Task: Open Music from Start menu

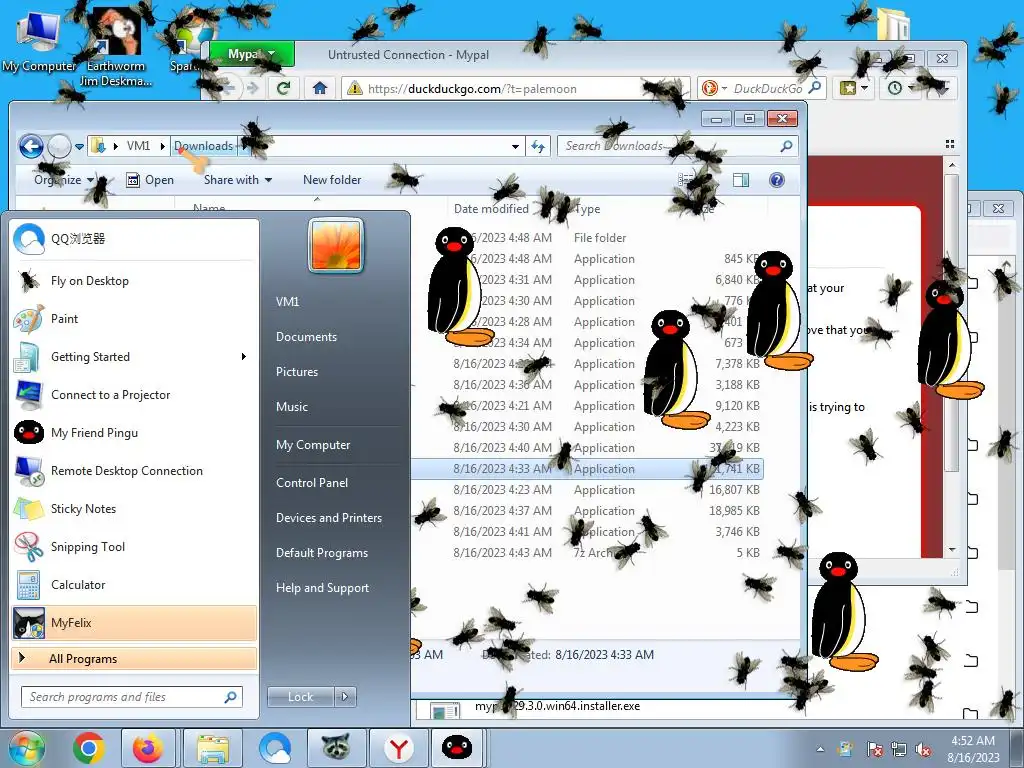Action: 291,407
